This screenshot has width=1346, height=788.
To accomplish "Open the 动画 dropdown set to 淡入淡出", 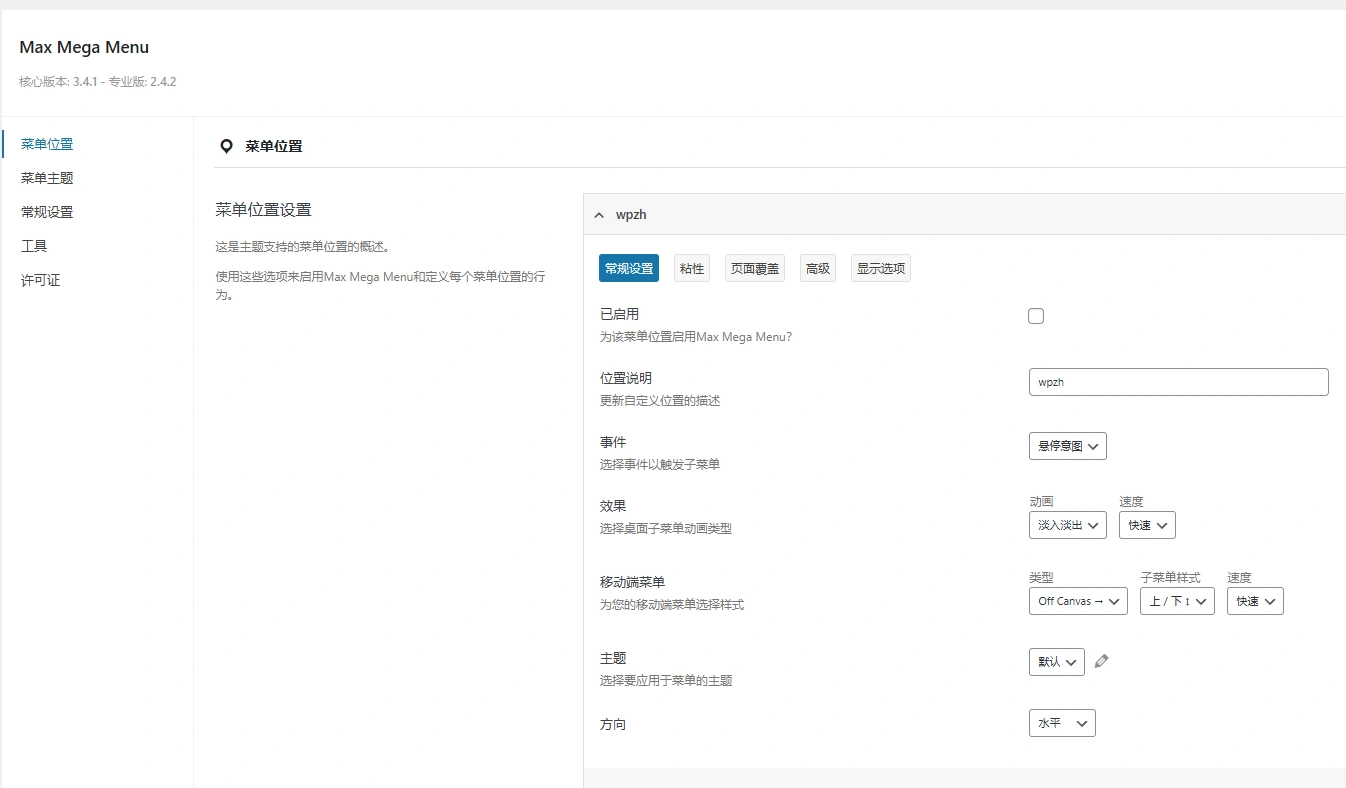I will pos(1067,524).
